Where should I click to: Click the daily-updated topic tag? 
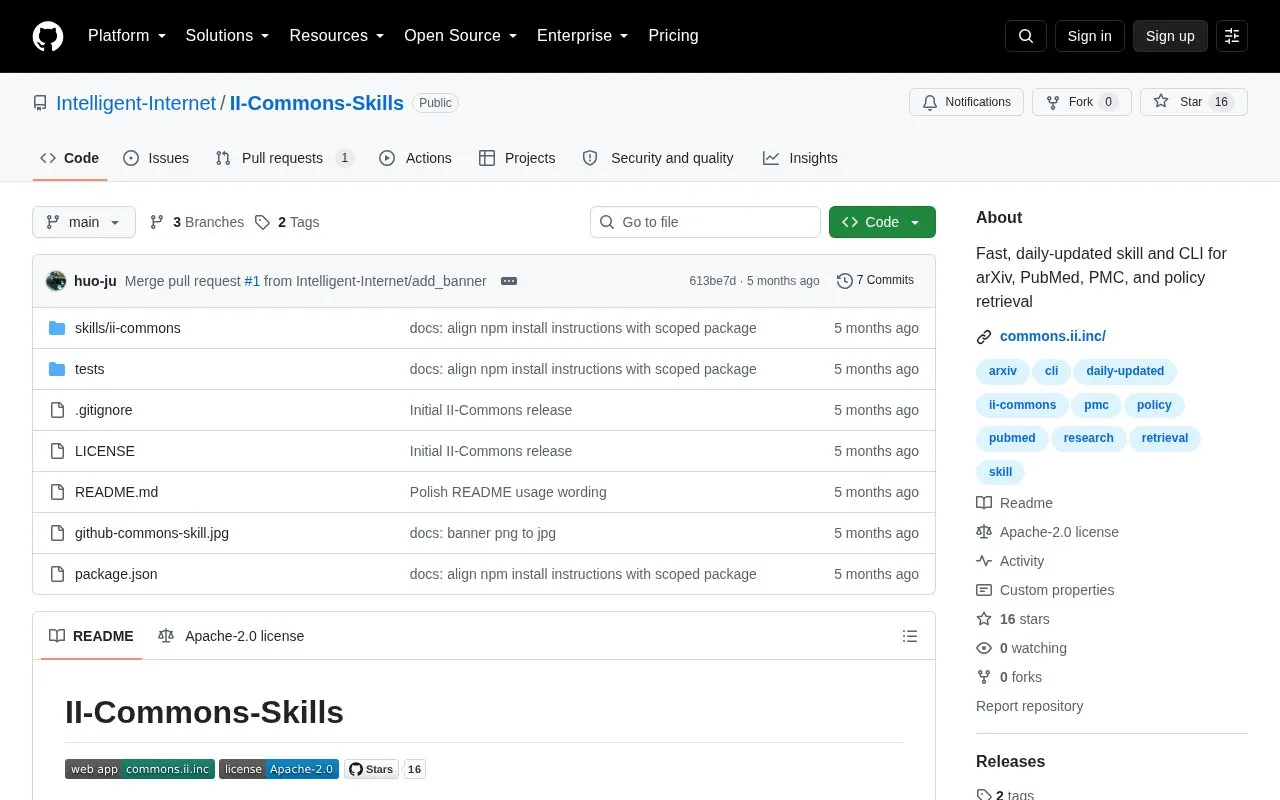click(x=1125, y=371)
